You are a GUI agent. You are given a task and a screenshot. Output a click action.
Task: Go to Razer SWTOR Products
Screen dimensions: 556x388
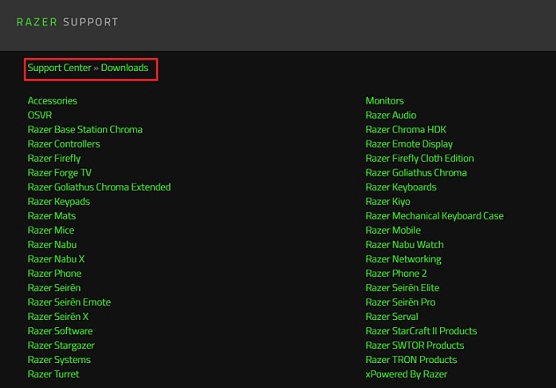(415, 345)
